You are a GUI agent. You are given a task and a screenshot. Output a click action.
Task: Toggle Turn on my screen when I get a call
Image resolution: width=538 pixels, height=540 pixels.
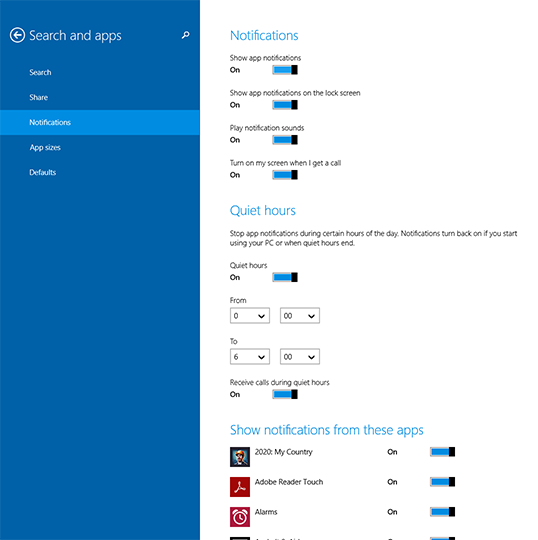[285, 175]
